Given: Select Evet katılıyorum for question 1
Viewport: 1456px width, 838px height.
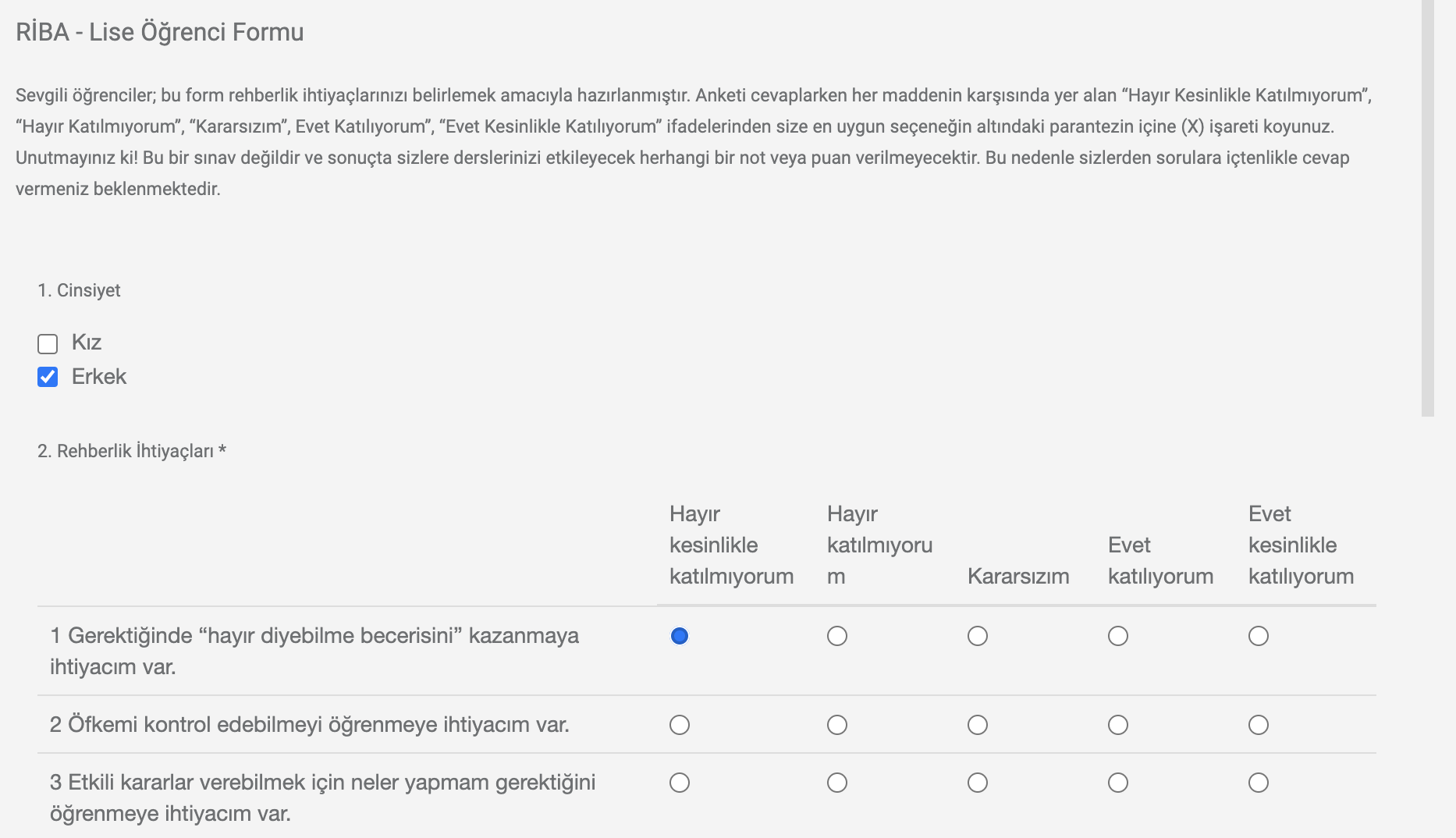Looking at the screenshot, I should (1117, 636).
